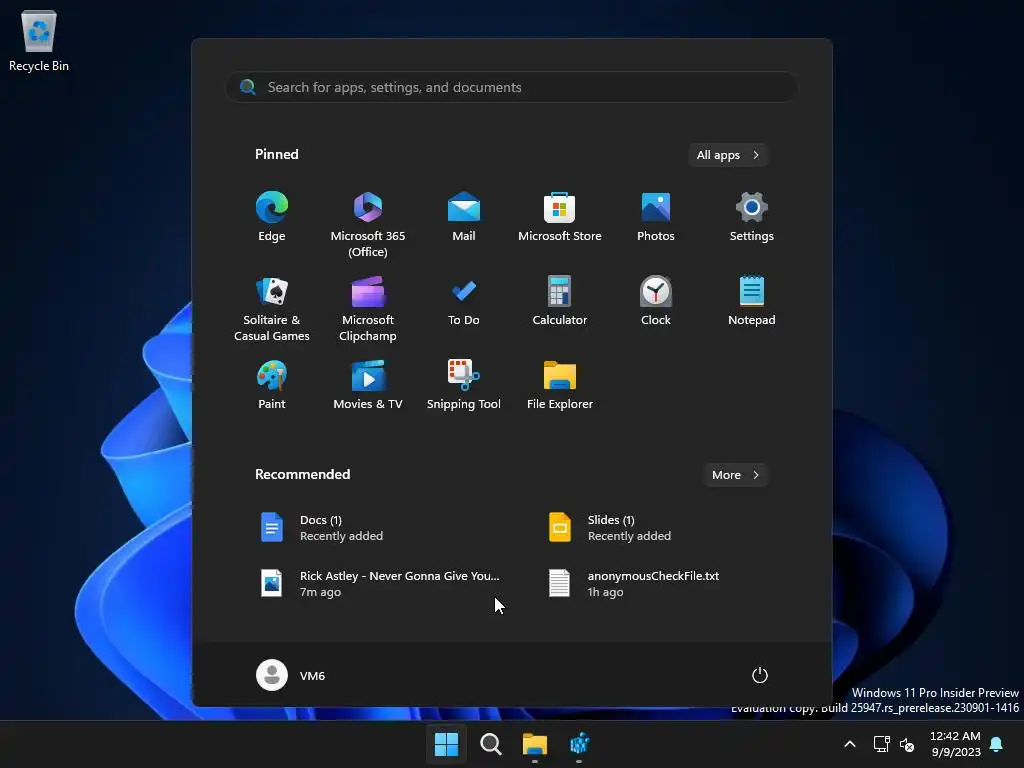Open the Edge browser from pinned apps
The image size is (1024, 768).
click(272, 217)
